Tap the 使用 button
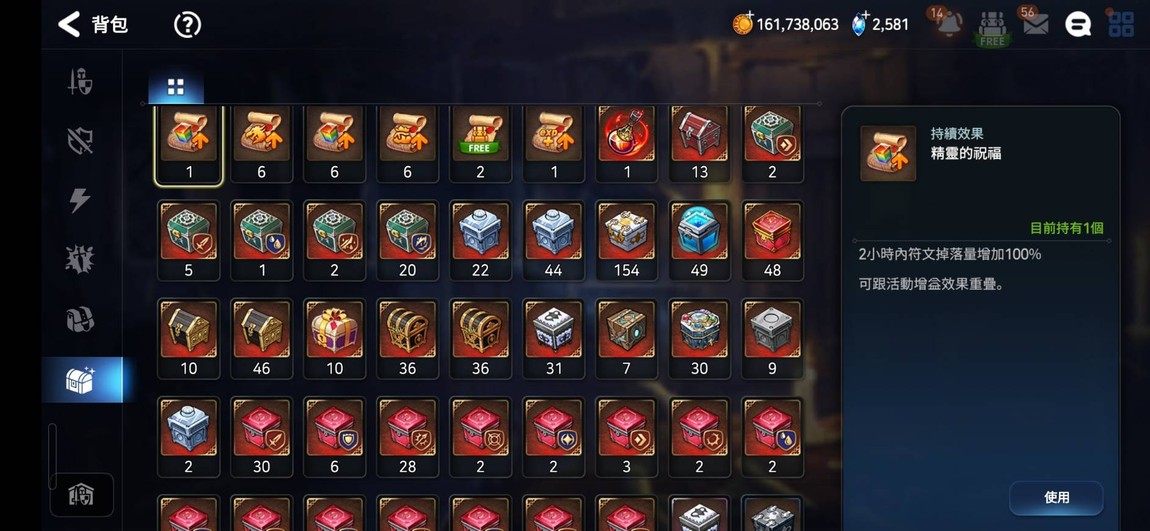The width and height of the screenshot is (1150, 531). click(1056, 497)
